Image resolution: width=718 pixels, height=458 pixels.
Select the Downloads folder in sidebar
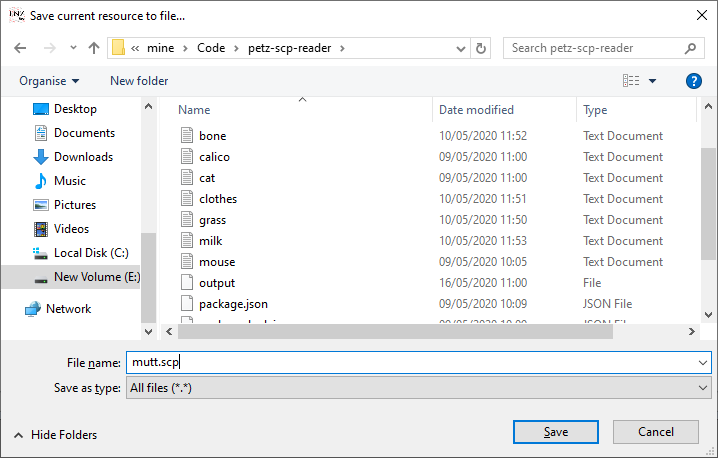[83, 157]
